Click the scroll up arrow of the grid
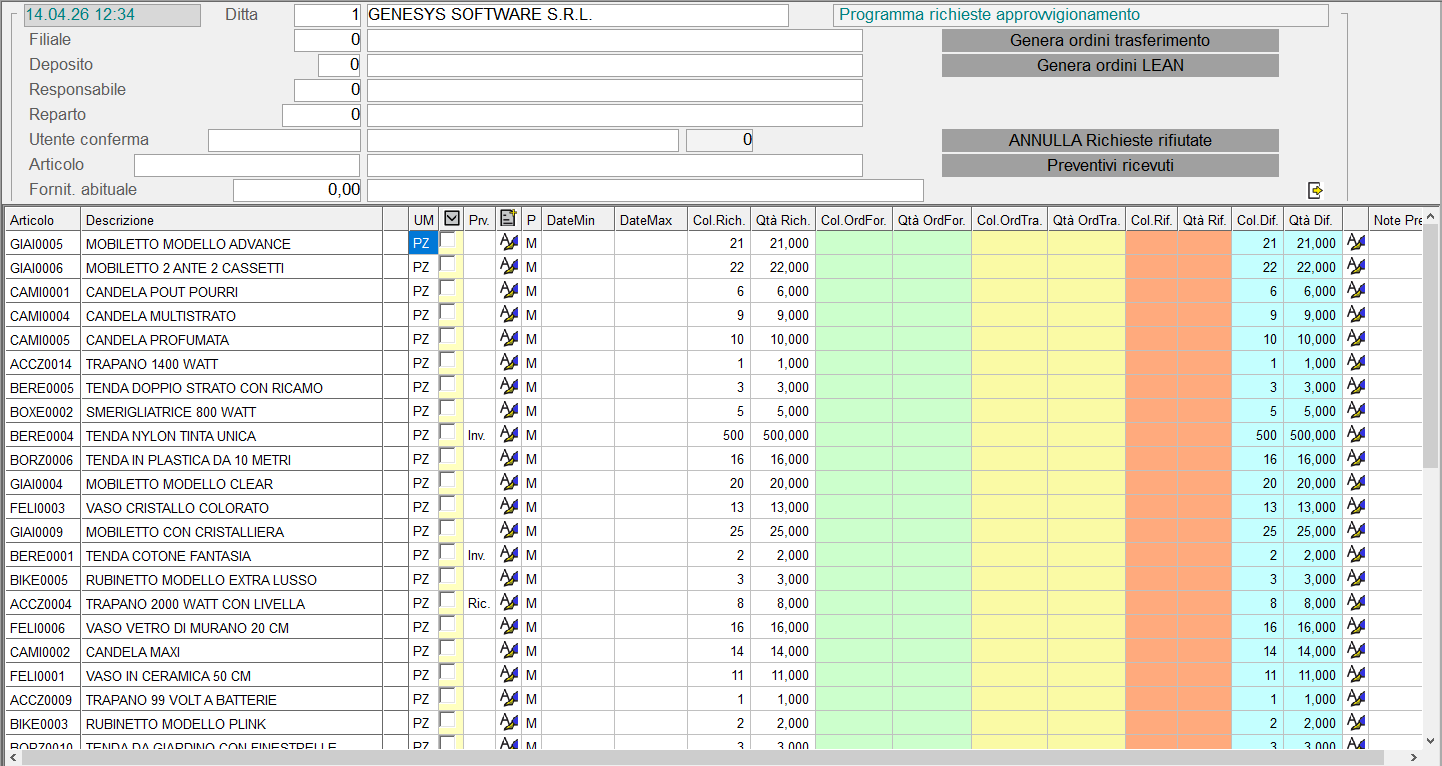1442x766 pixels. (x=1431, y=216)
